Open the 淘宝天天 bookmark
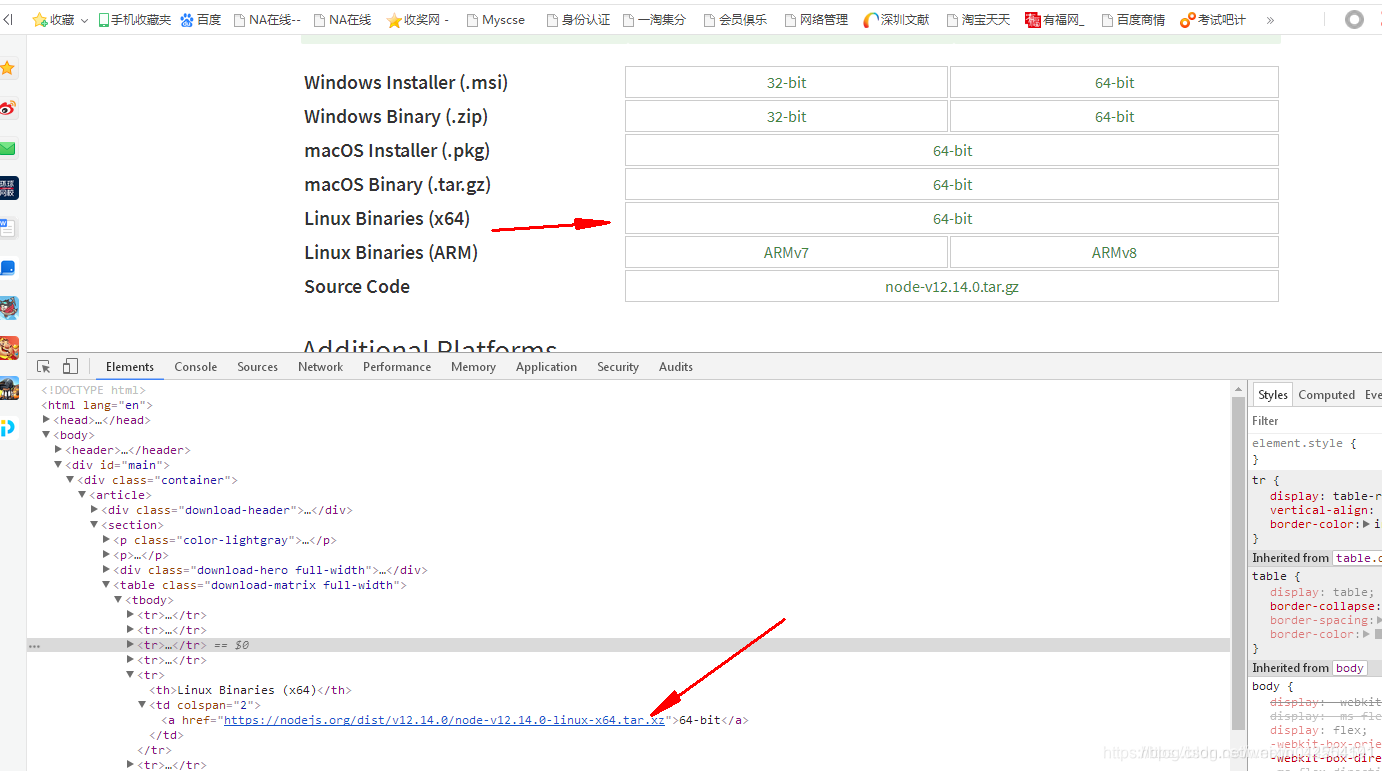This screenshot has width=1382, height=771. [978, 20]
